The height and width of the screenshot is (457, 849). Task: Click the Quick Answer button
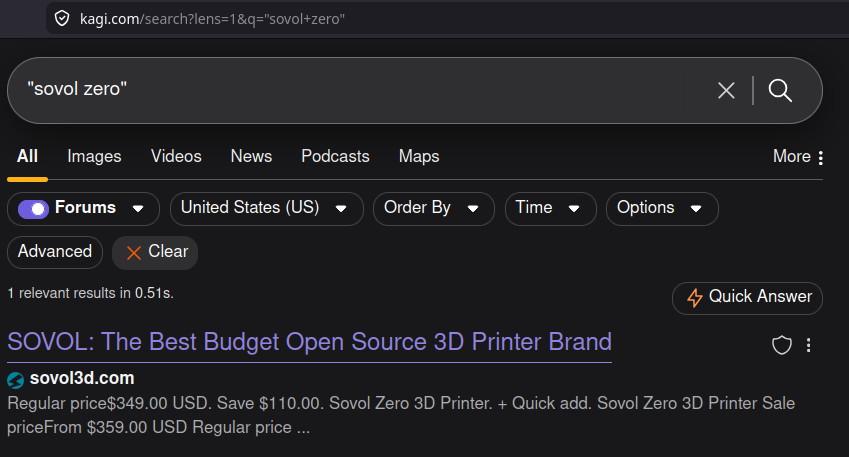(x=747, y=298)
